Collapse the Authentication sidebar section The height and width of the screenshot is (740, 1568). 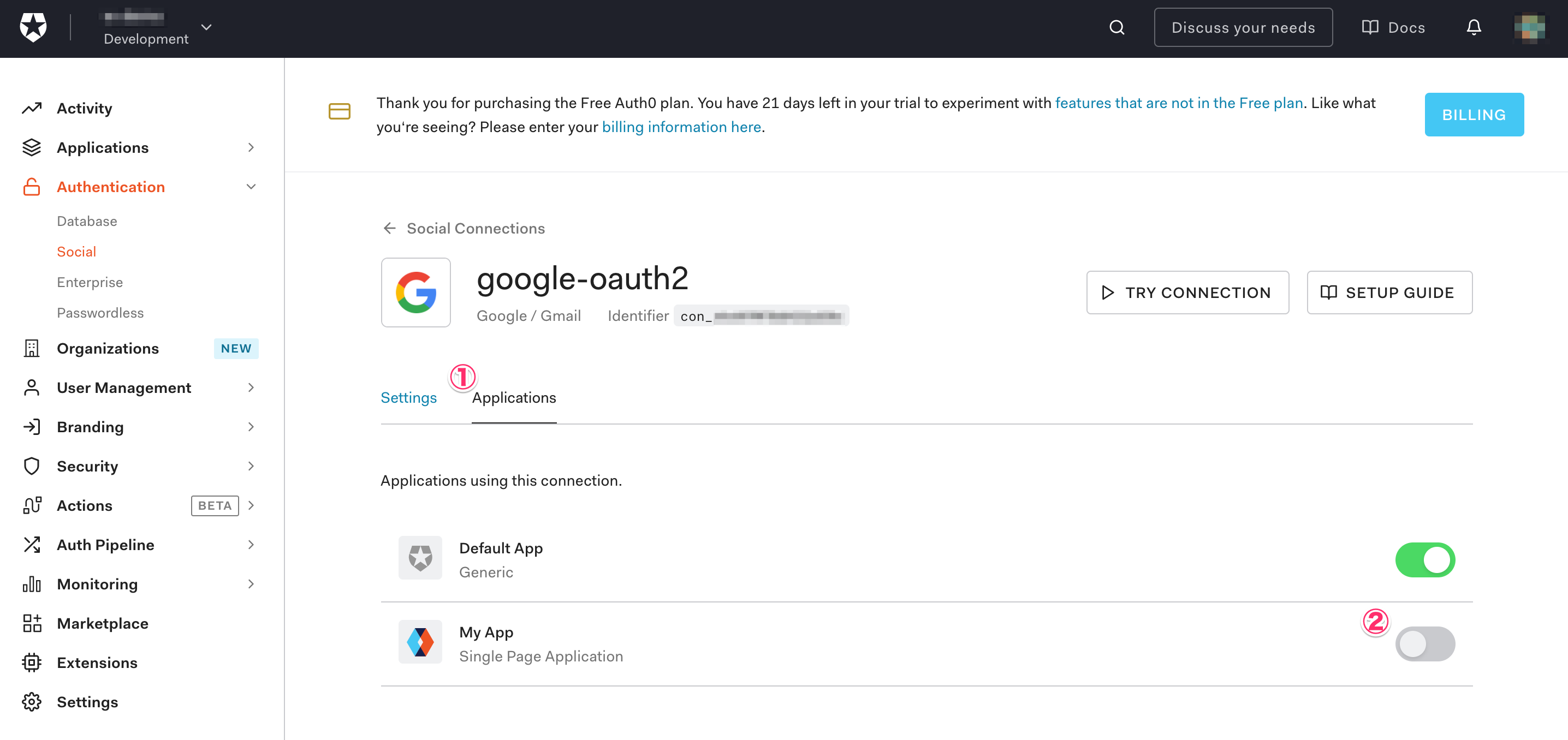pos(251,187)
